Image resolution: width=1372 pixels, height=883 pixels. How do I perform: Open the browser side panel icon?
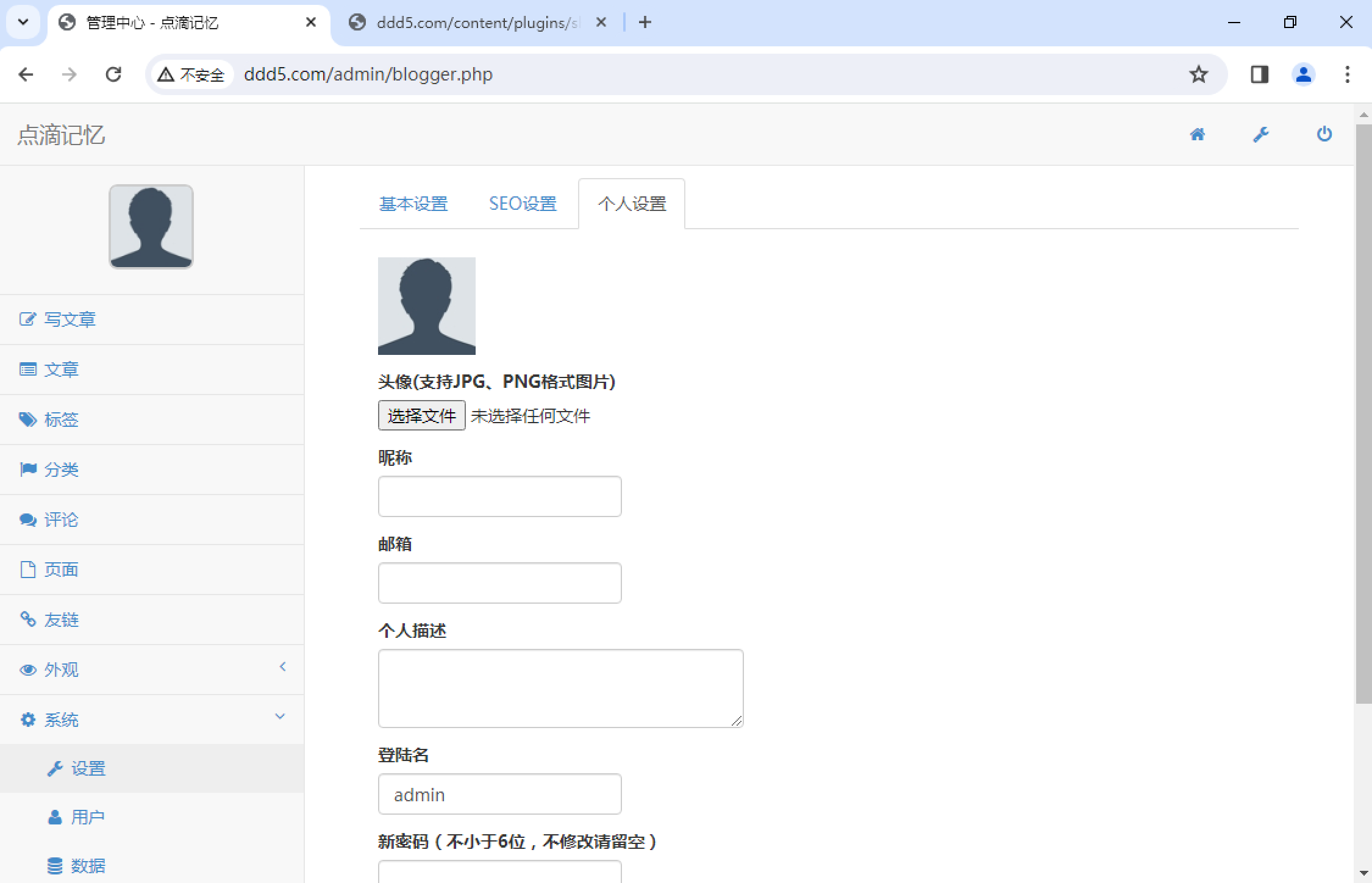pos(1259,74)
